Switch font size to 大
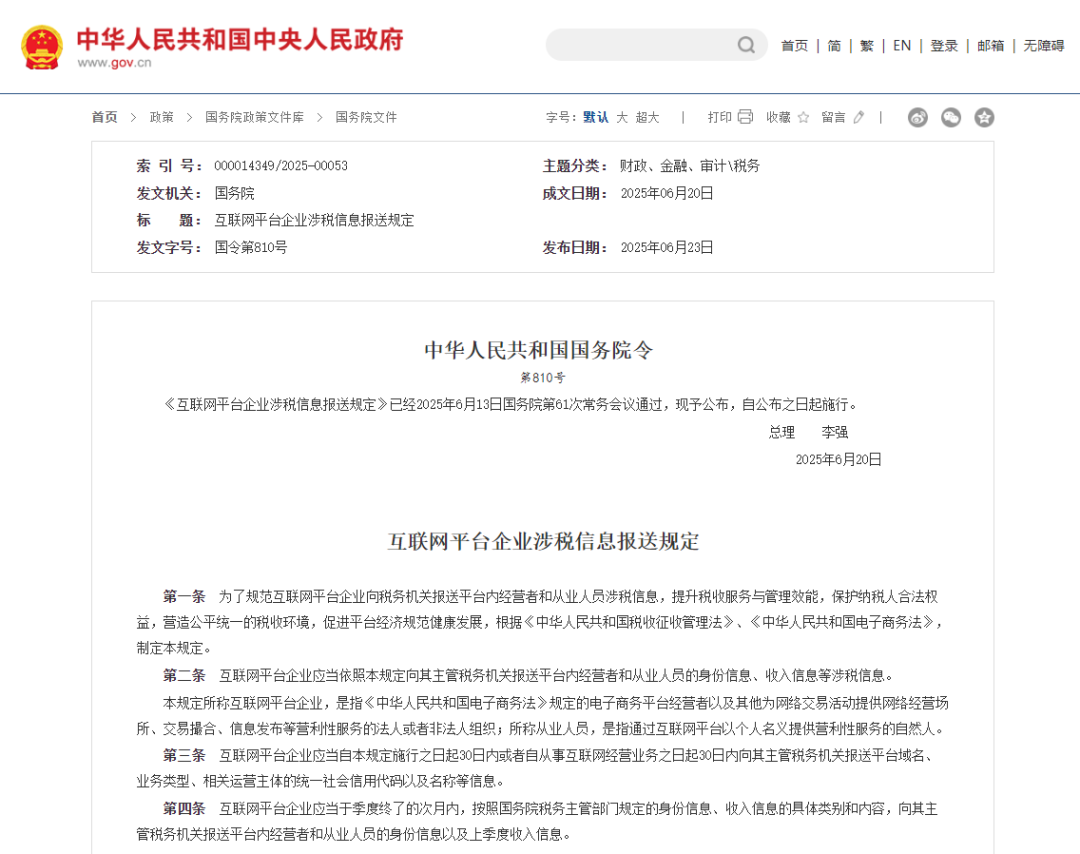 [621, 117]
